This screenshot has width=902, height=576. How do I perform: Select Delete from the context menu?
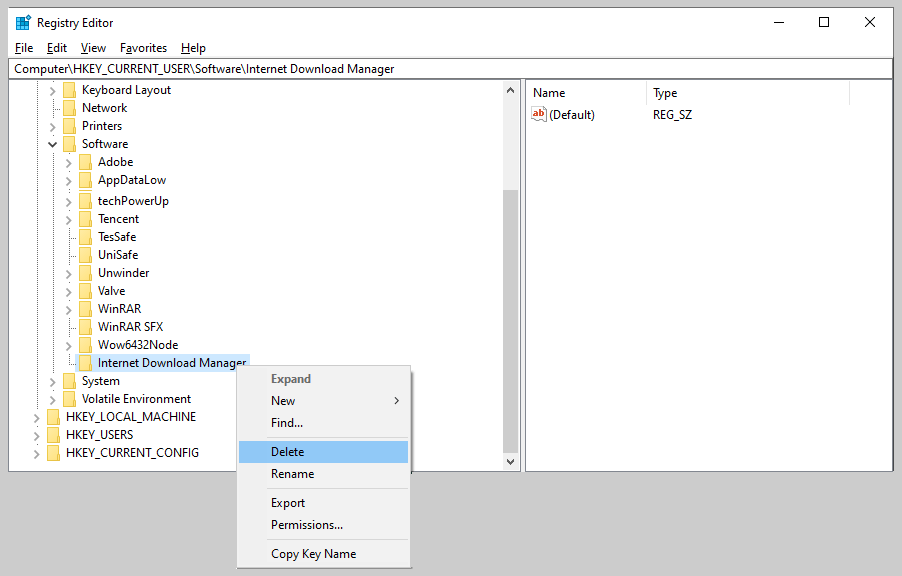tap(287, 451)
